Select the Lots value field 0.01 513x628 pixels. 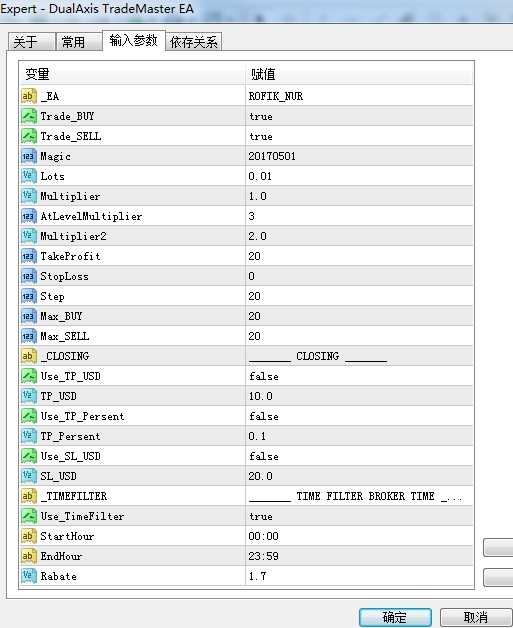(359, 176)
